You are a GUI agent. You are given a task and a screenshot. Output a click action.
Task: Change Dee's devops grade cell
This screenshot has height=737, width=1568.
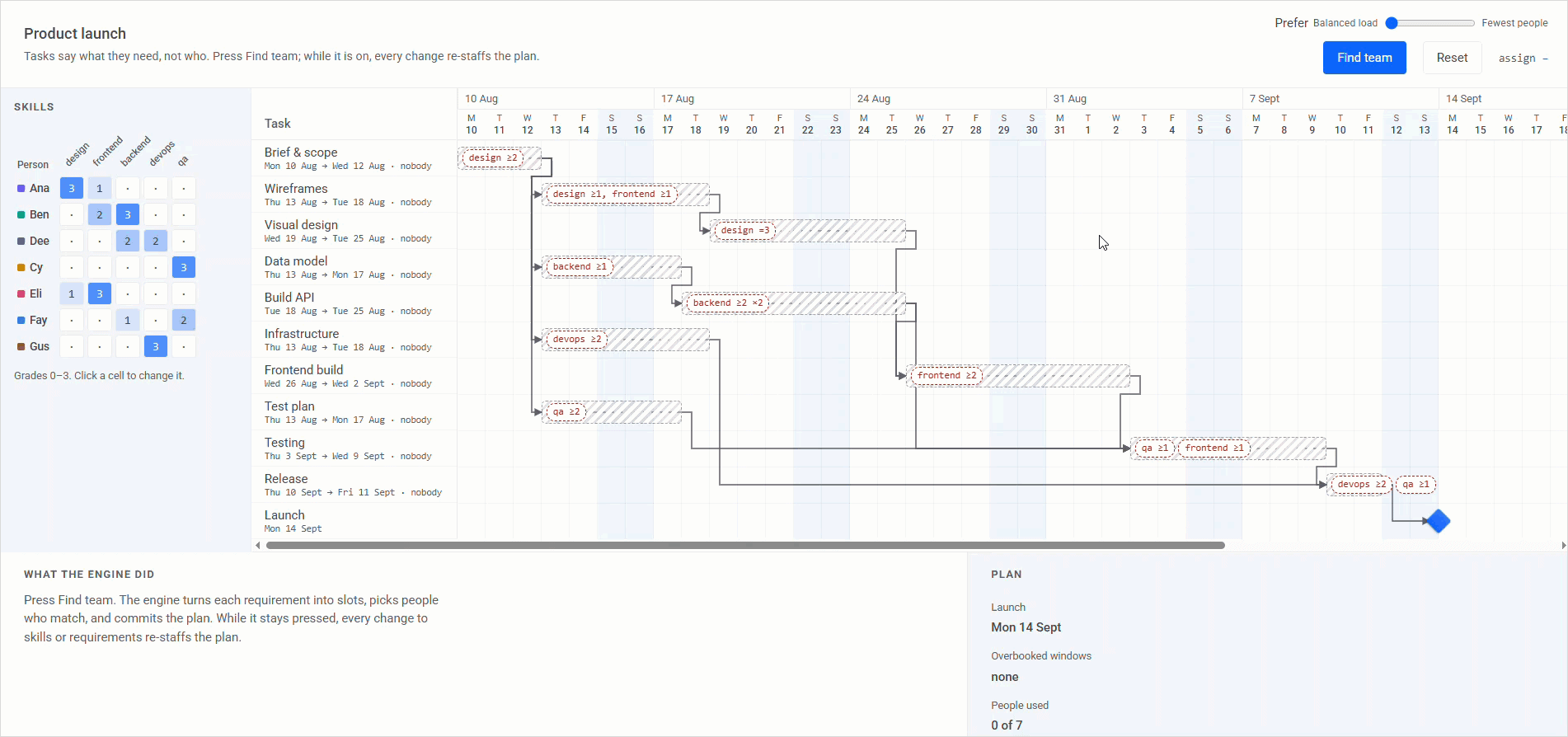click(x=156, y=241)
